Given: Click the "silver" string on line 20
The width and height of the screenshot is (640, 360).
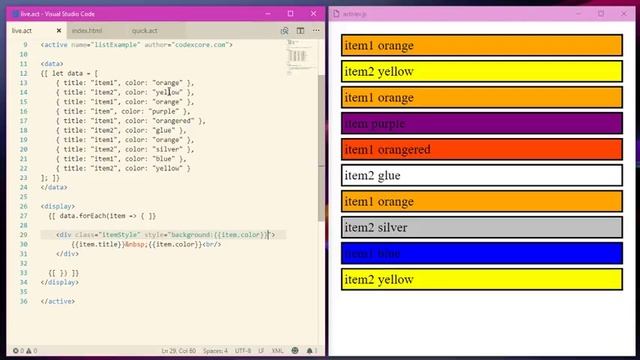Looking at the screenshot, I should click(x=167, y=149).
